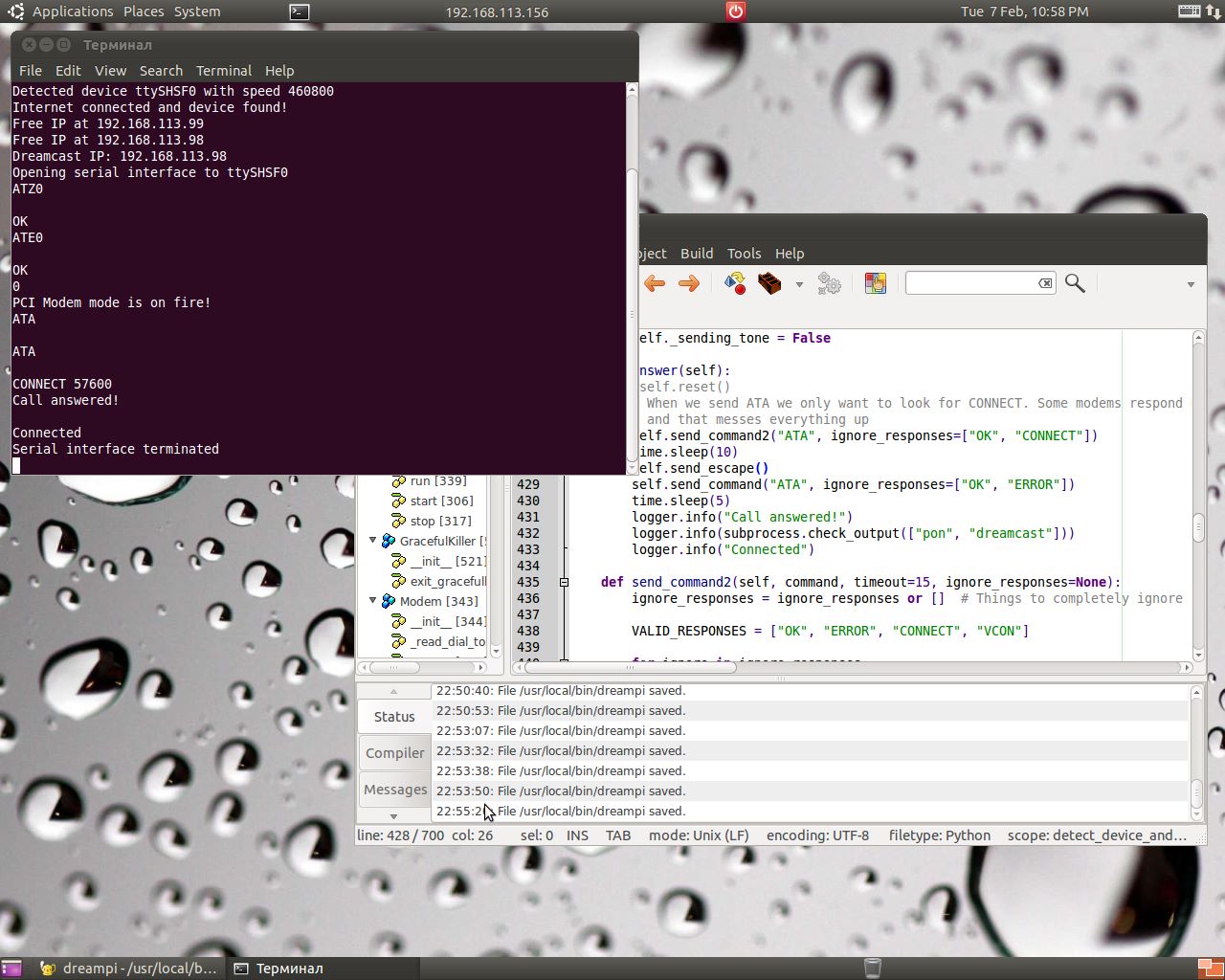Open the terminal window's Help menu
Screen dimensions: 1225x980
click(x=279, y=71)
